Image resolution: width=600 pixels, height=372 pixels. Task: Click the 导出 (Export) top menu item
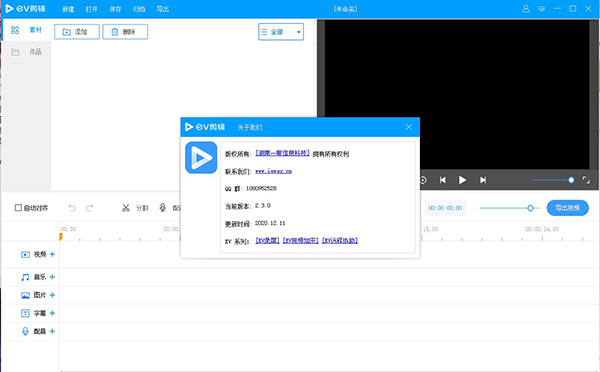[x=163, y=9]
